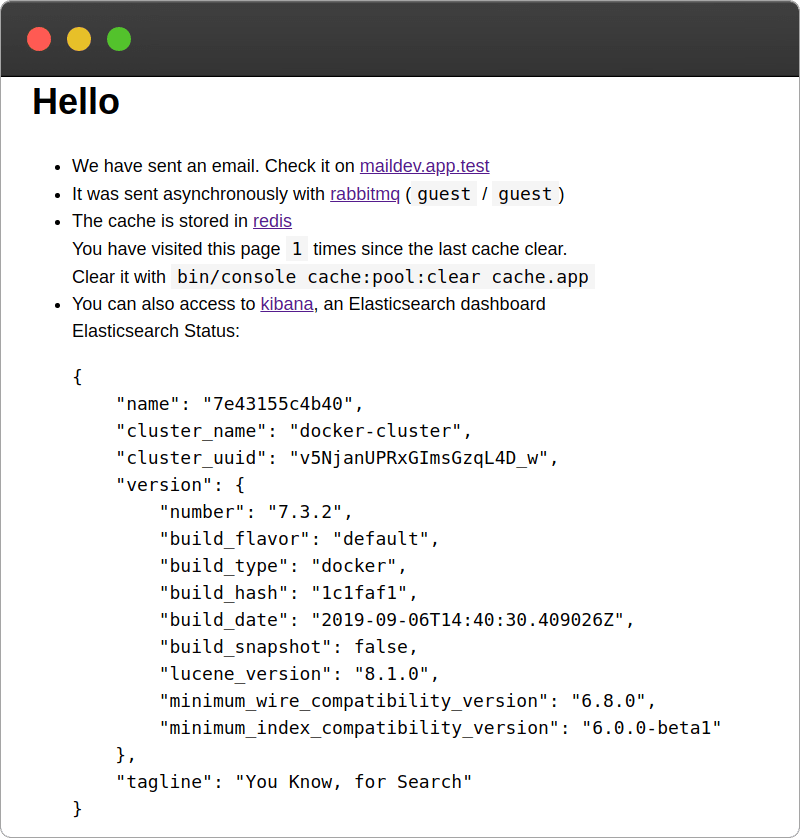
Task: Click the Hello page heading
Action: tap(76, 102)
